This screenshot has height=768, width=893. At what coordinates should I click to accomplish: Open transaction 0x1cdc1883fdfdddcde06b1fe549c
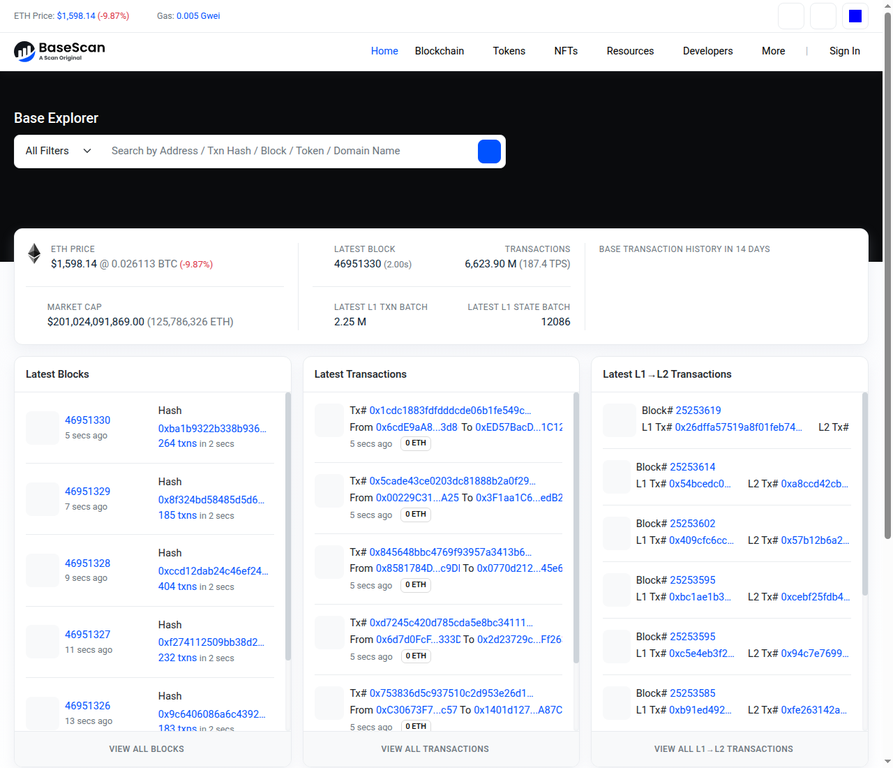click(x=450, y=410)
